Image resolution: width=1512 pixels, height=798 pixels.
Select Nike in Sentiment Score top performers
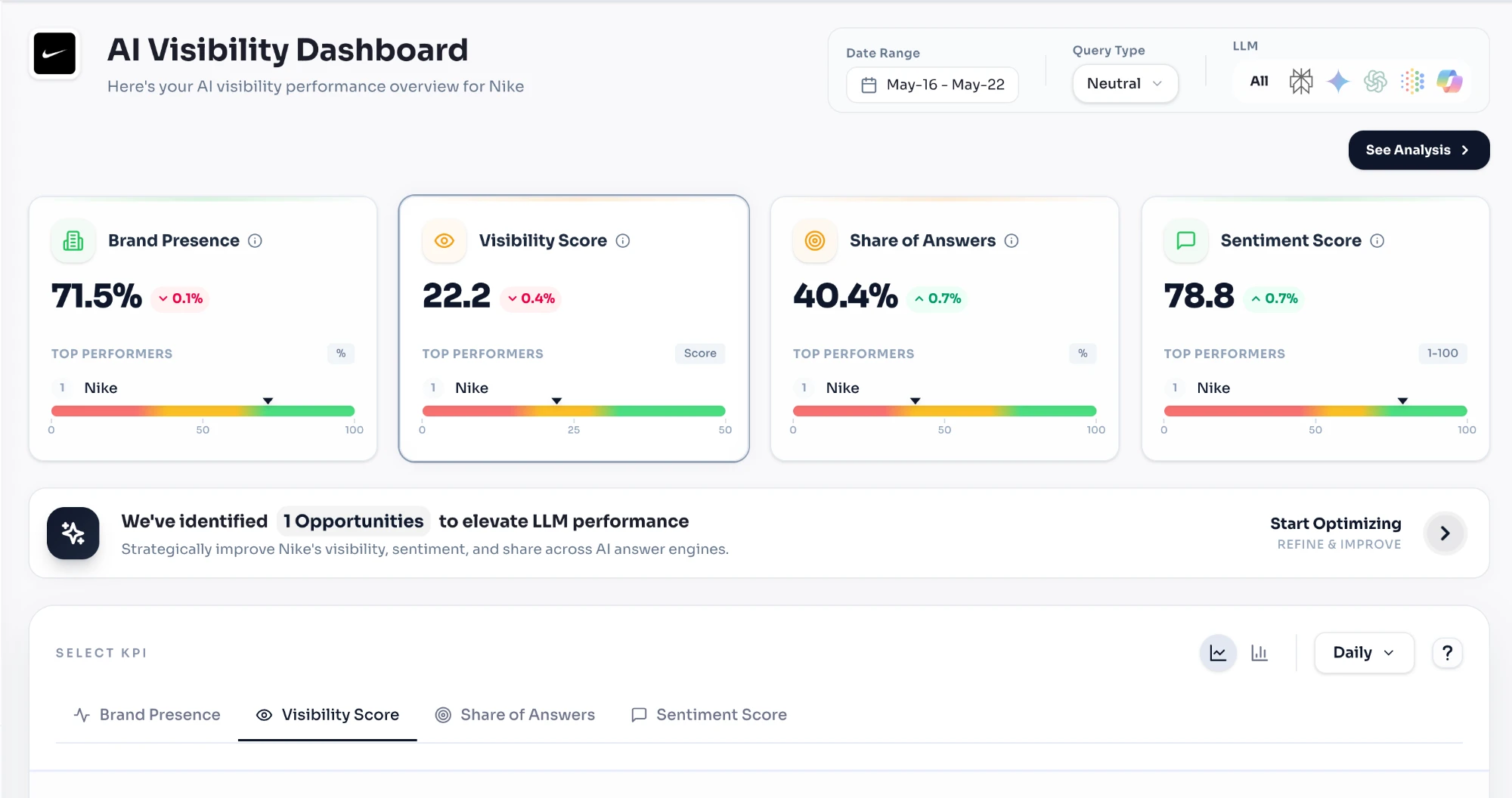1213,388
